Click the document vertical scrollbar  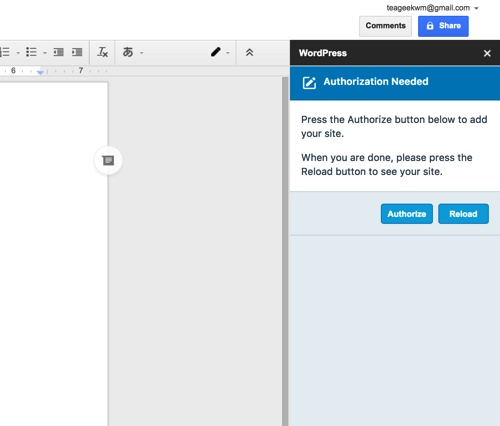point(285,251)
